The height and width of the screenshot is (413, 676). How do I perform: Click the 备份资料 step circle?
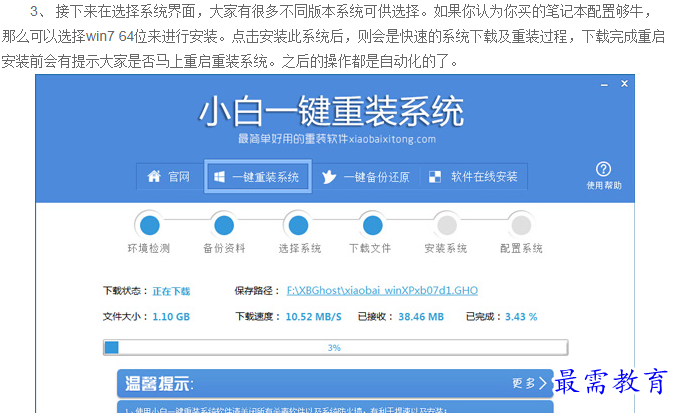coord(224,225)
